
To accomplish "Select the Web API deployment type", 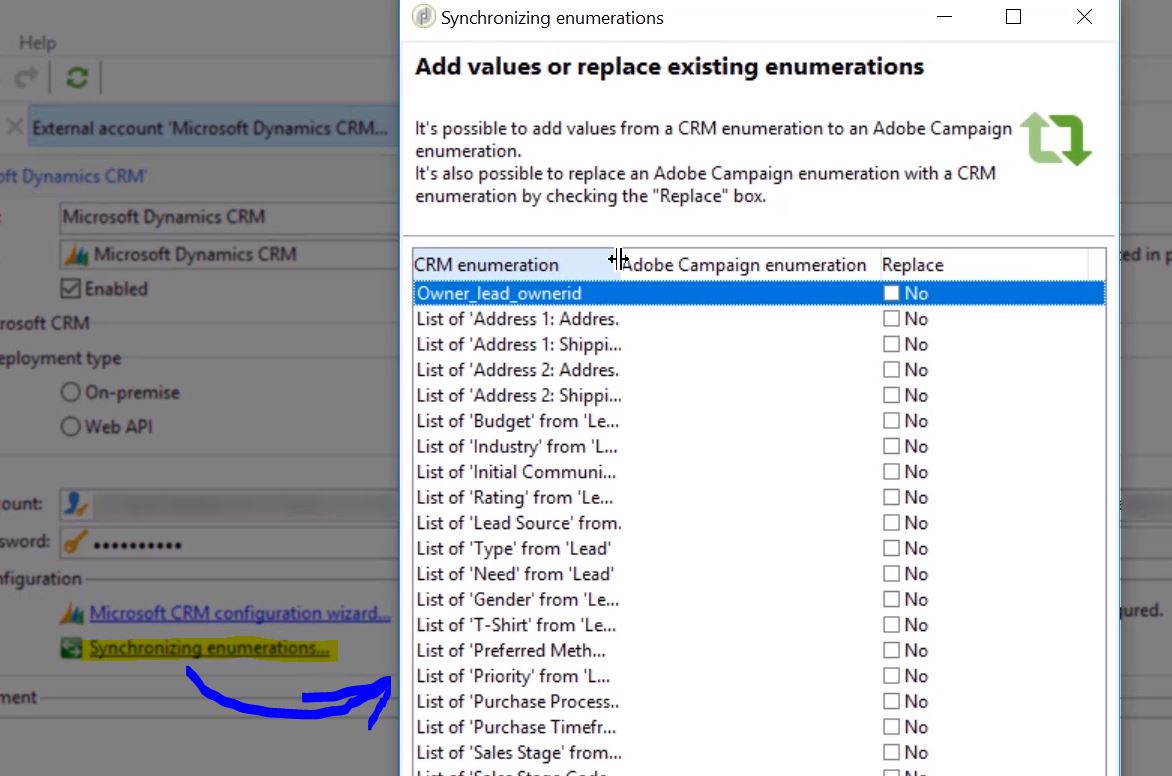I will pyautogui.click(x=70, y=426).
